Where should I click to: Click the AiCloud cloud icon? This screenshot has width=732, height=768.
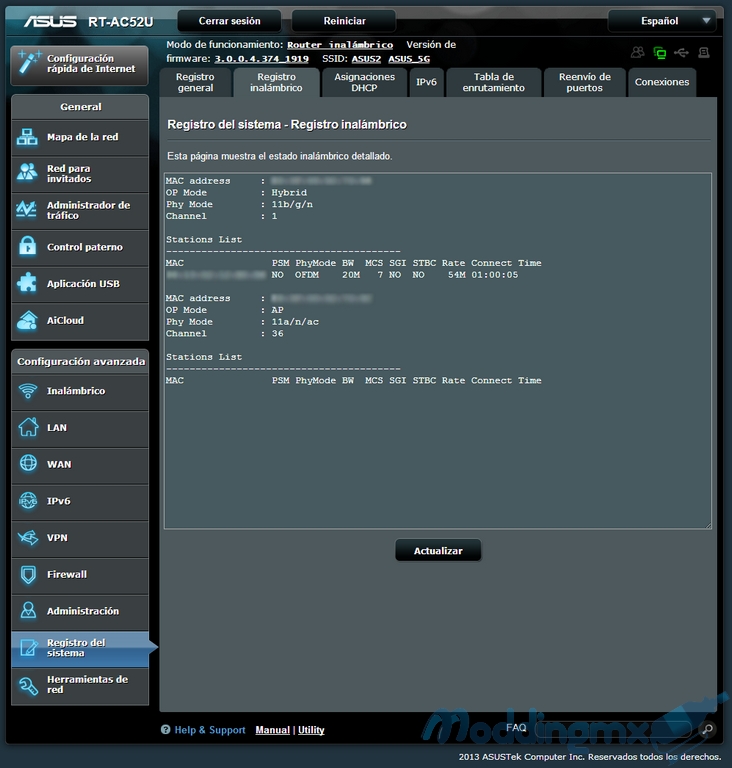(27, 320)
